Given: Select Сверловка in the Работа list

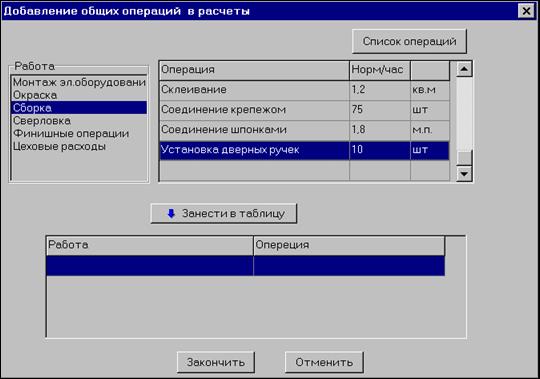Looking at the screenshot, I should 79,120.
